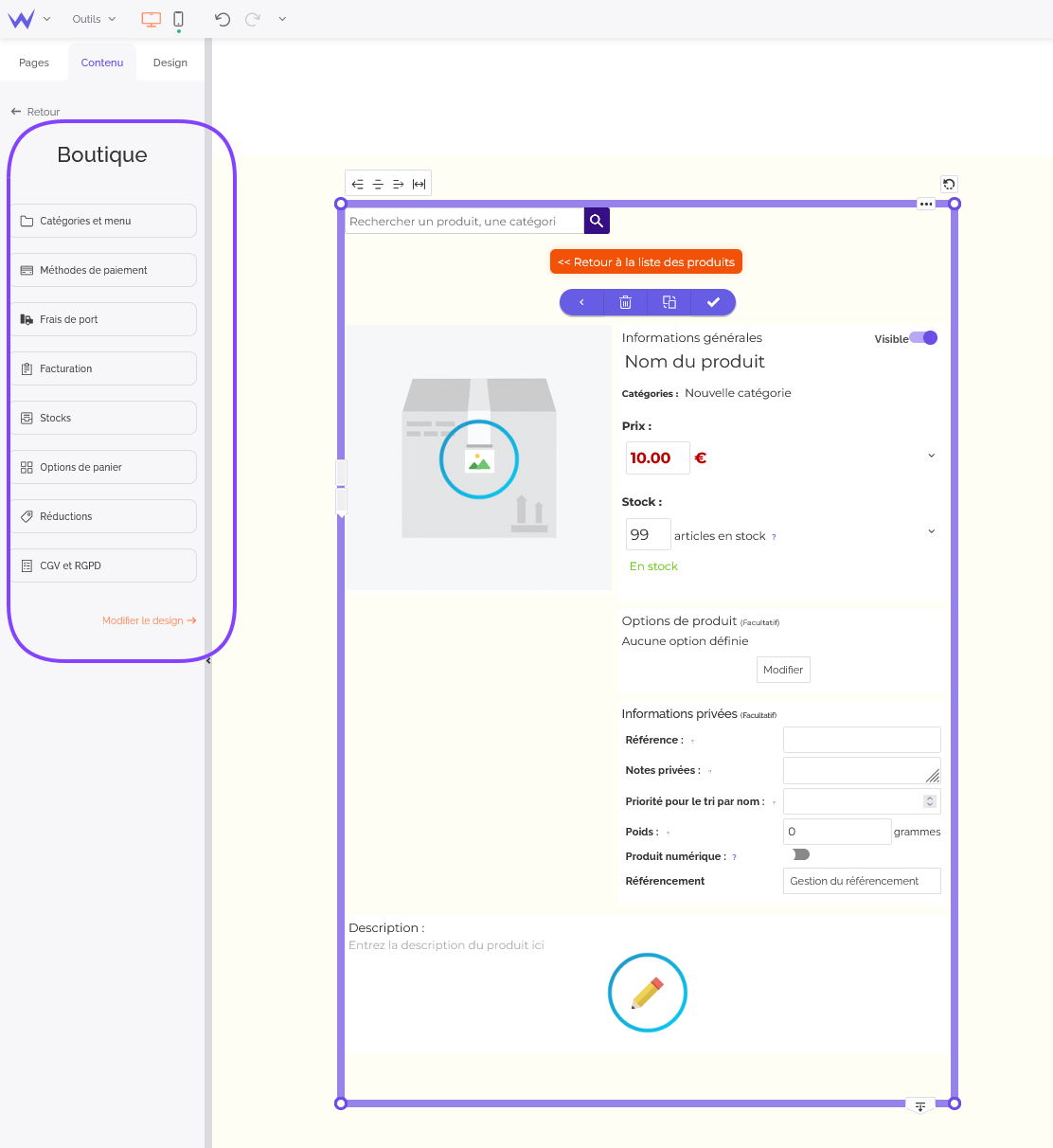This screenshot has height=1148, width=1053.
Task: Open the Réductions settings
Action: (104, 516)
